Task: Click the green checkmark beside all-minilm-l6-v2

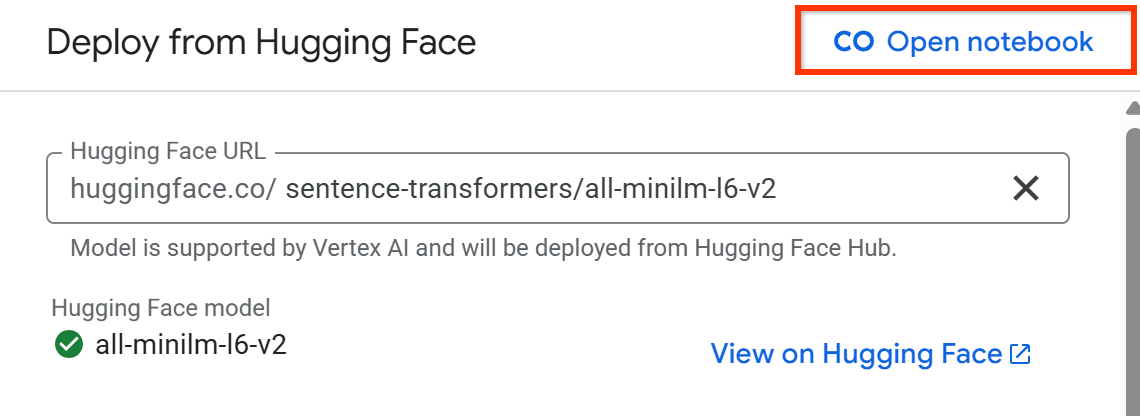Action: pos(69,346)
